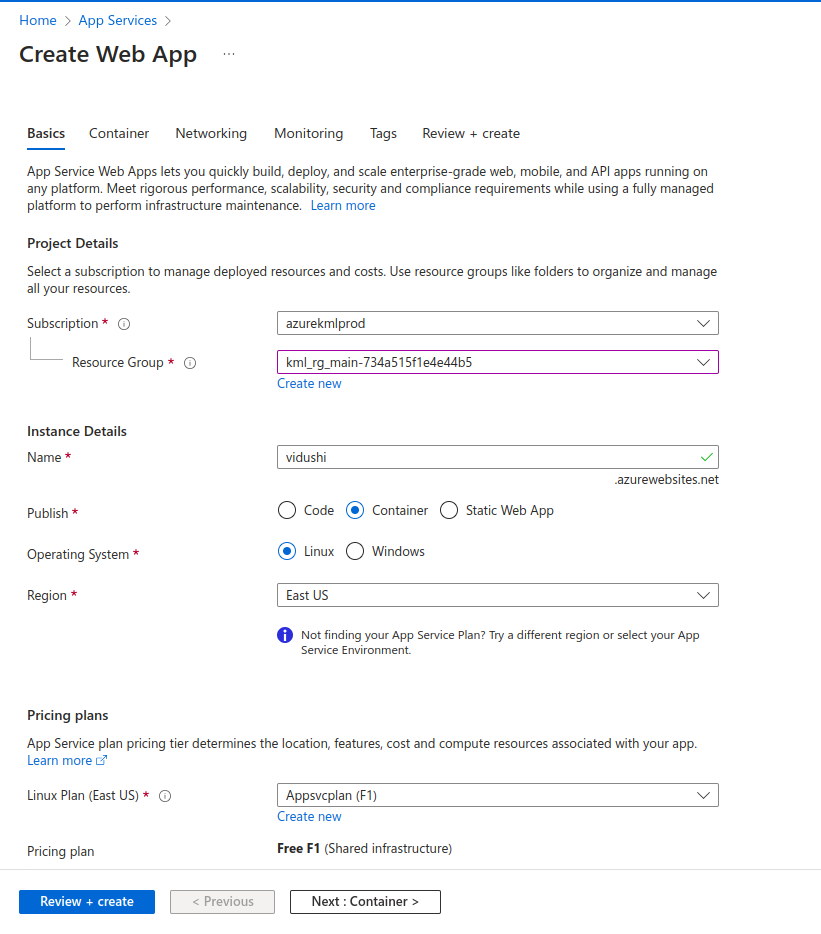Screen dimensions: 821x934
Task: Expand the Resource Group dropdown
Action: click(x=497, y=362)
